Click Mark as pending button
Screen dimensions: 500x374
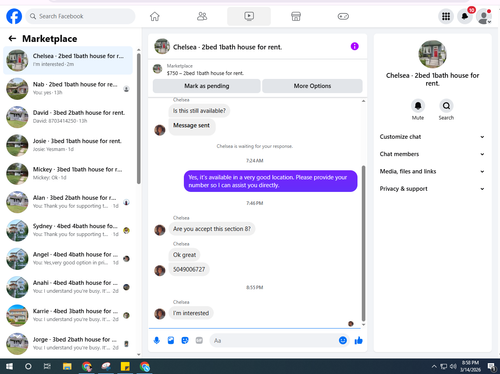207,86
